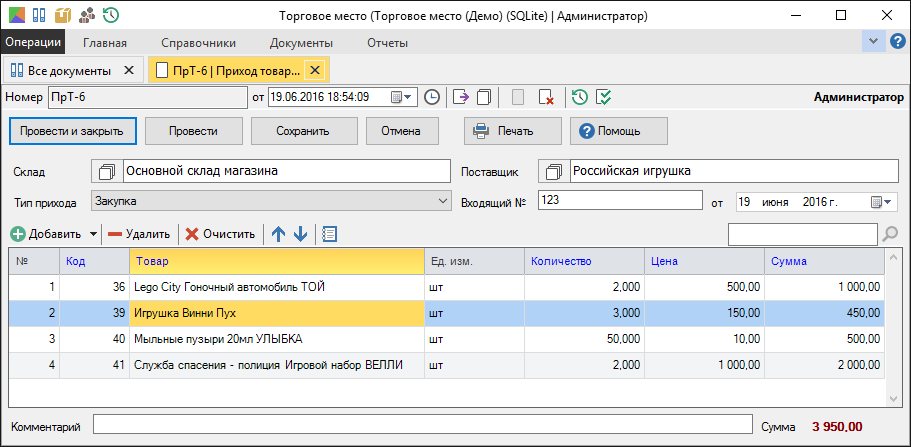This screenshot has height=447, width=911.
Task: Sort by the Количество column header
Action: click(x=584, y=262)
